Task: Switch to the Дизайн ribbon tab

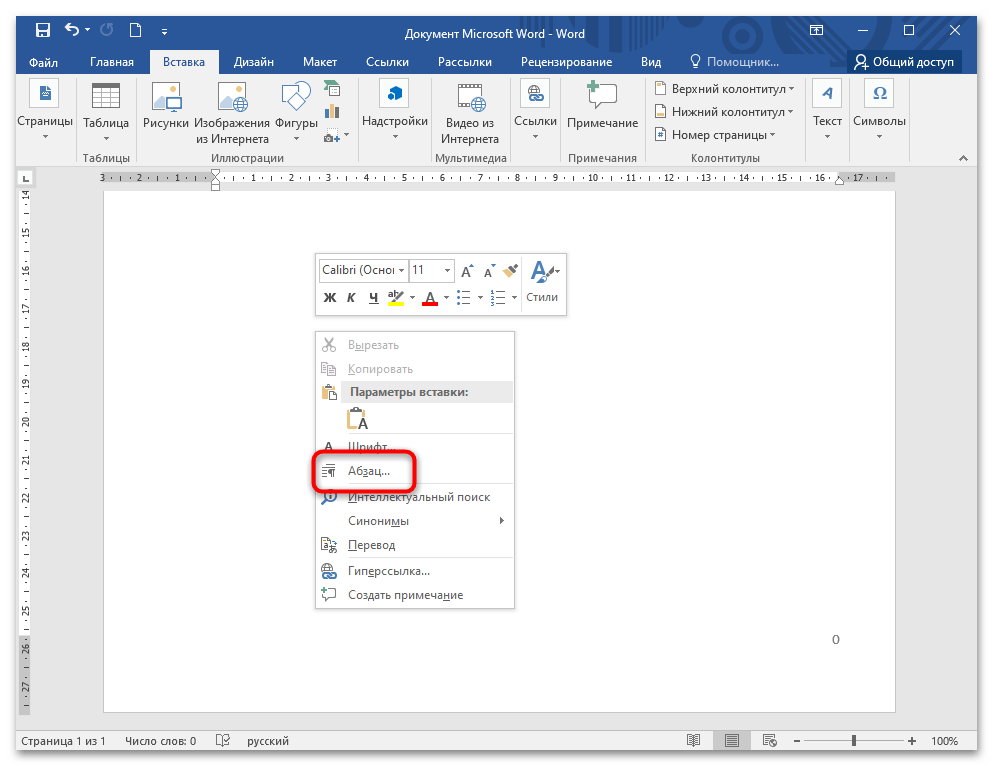Action: click(x=254, y=62)
